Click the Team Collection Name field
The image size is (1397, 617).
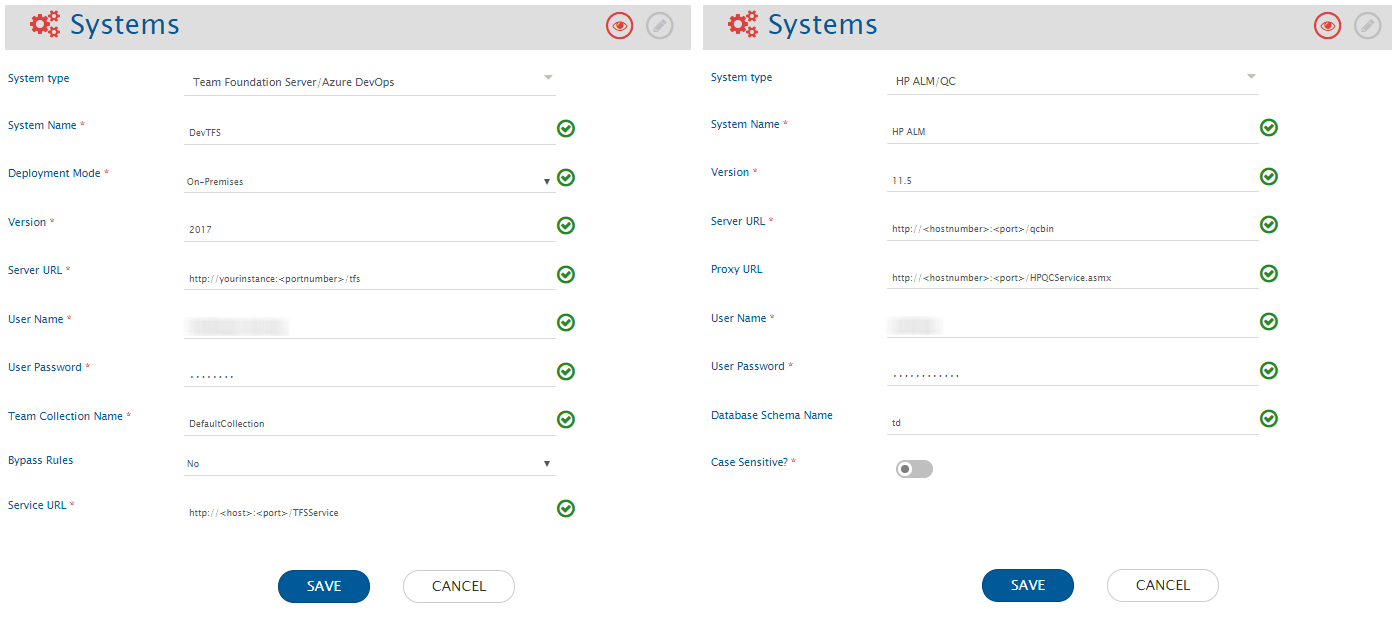coord(369,424)
